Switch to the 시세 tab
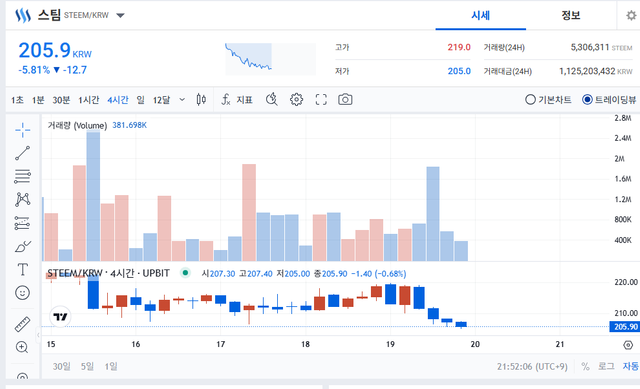Image resolution: width=640 pixels, height=389 pixels. [x=480, y=16]
